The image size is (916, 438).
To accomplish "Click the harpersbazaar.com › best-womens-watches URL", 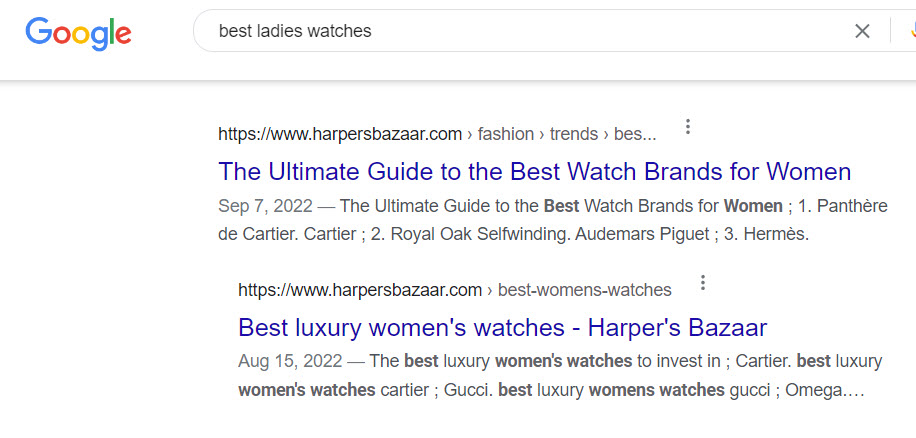I will (454, 290).
